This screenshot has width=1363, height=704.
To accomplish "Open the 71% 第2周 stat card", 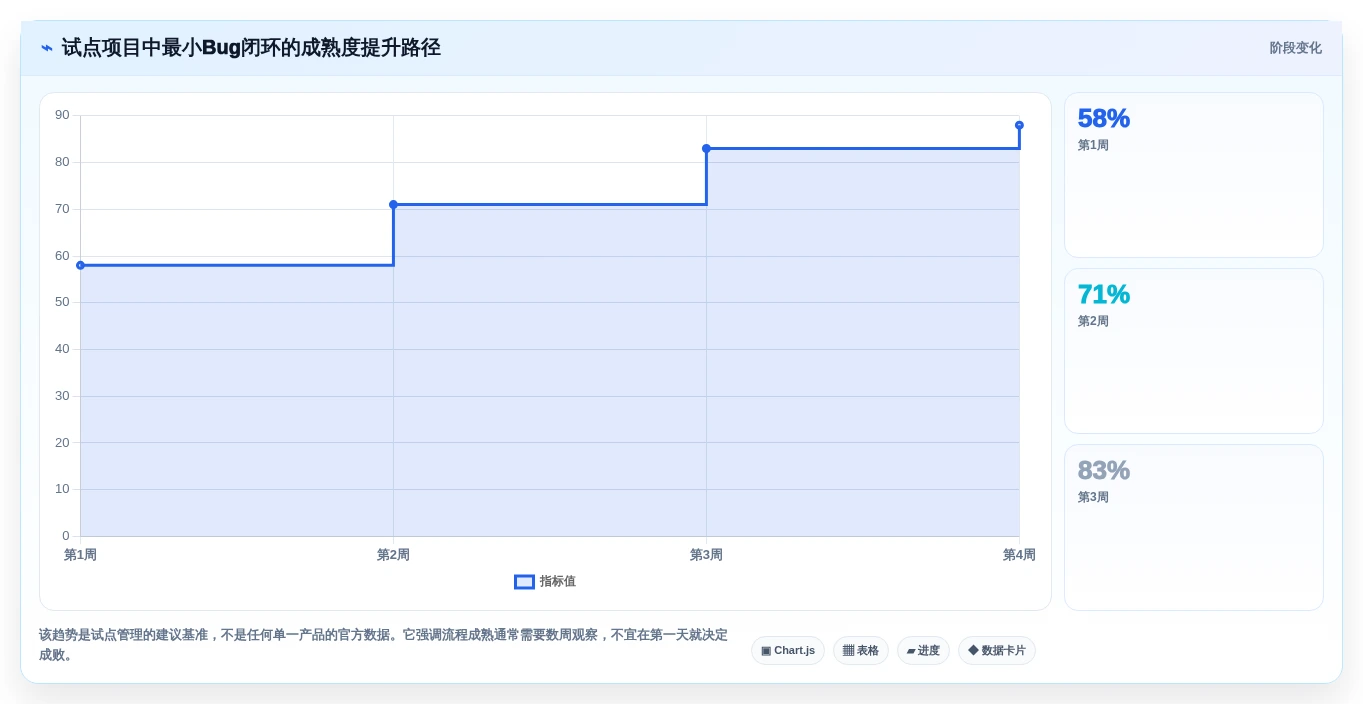I will [x=1194, y=351].
